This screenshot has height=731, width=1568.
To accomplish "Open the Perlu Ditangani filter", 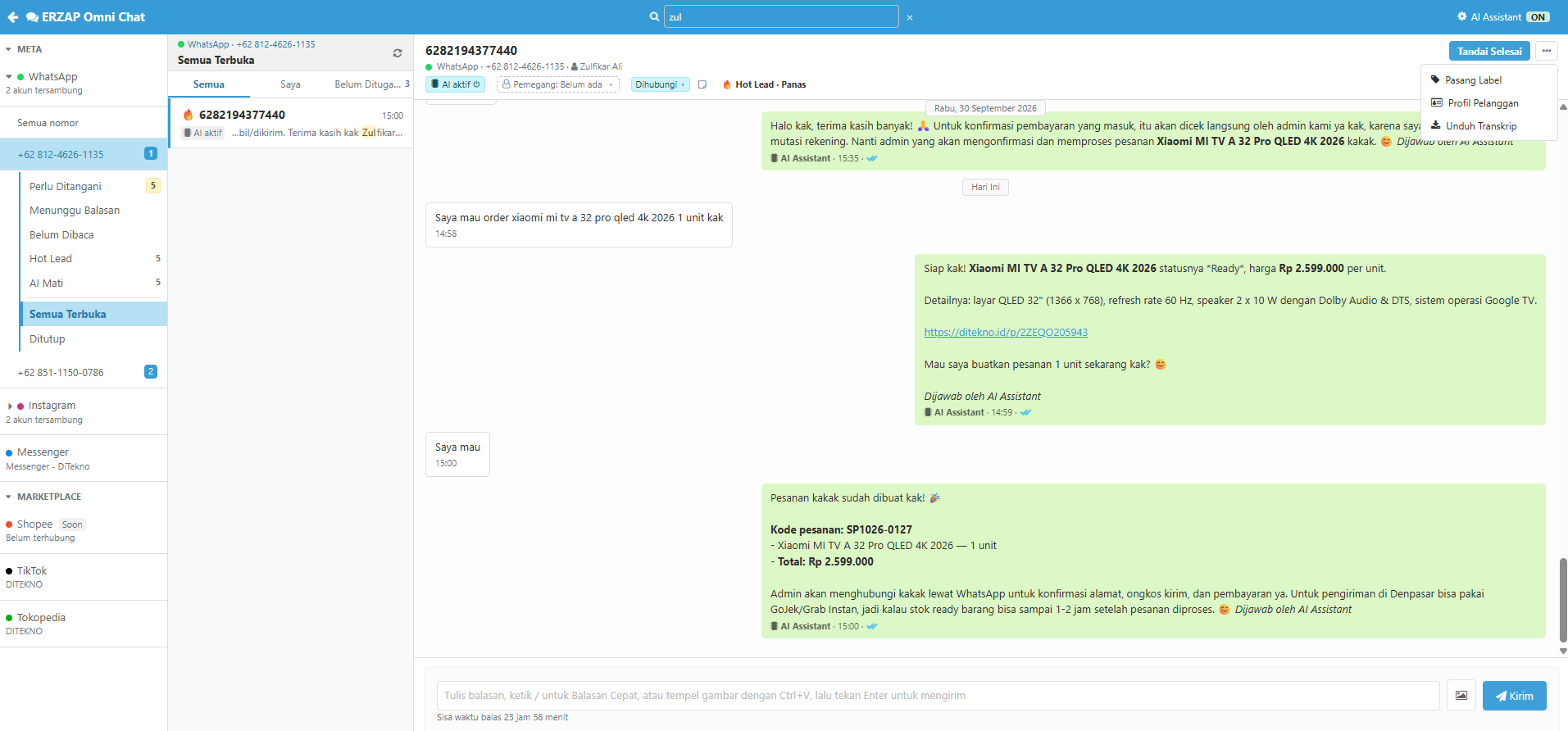I will pyautogui.click(x=93, y=186).
